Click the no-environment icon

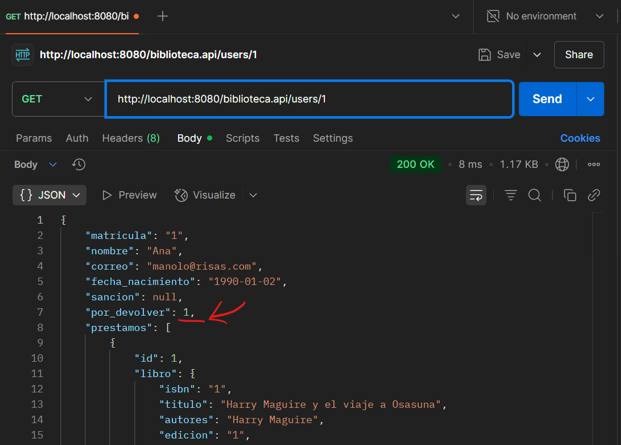493,16
